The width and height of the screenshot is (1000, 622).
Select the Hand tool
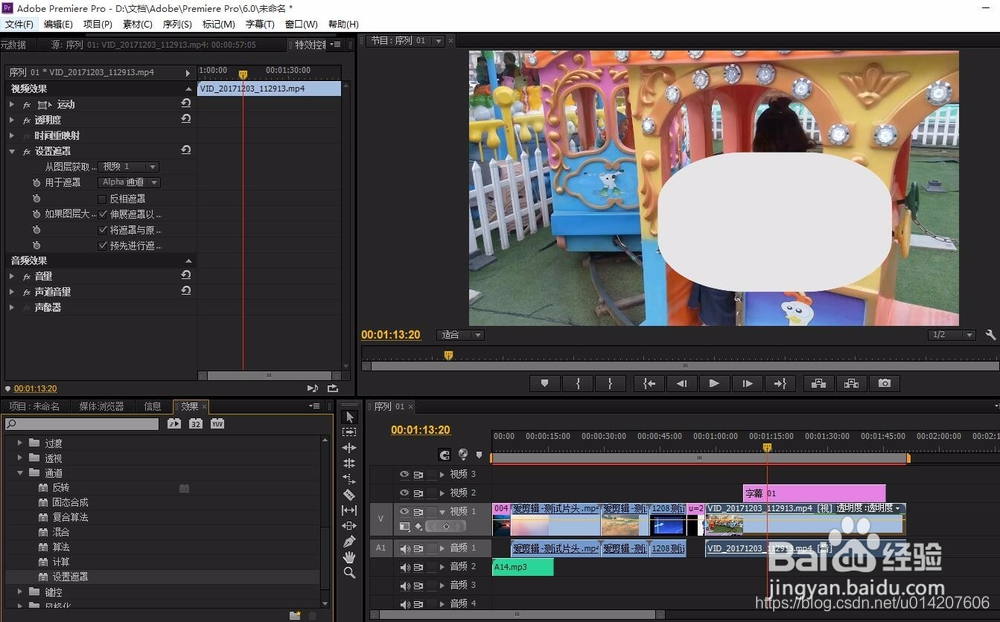pos(349,557)
